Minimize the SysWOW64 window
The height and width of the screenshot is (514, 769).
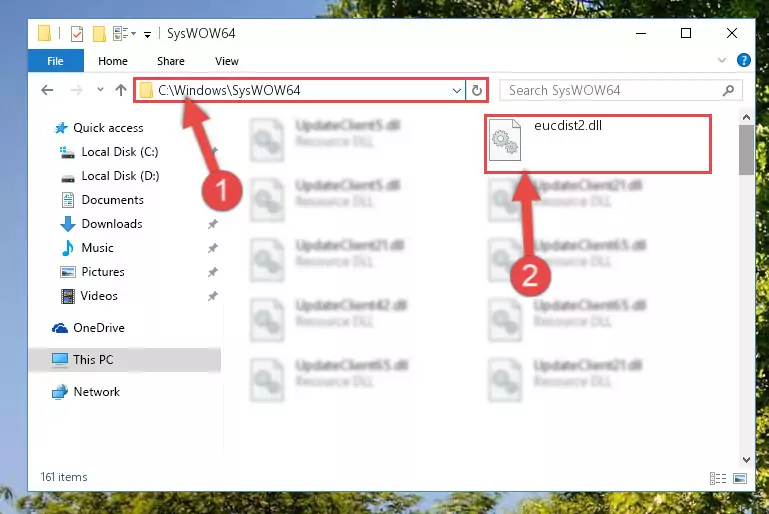click(641, 33)
